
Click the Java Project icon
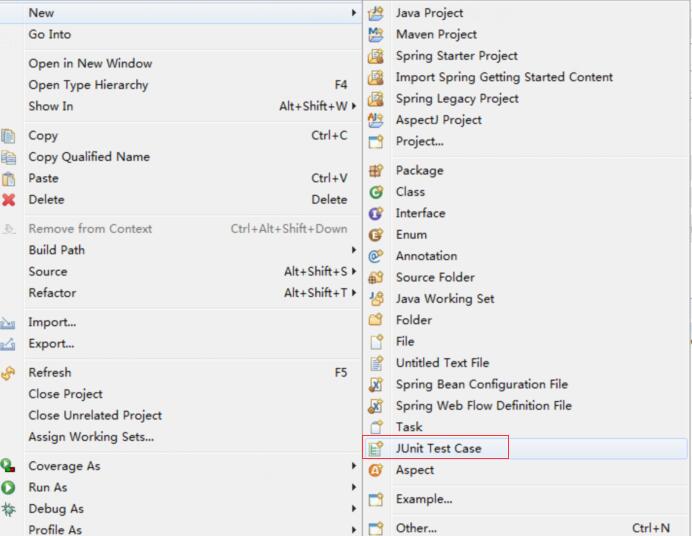(376, 13)
